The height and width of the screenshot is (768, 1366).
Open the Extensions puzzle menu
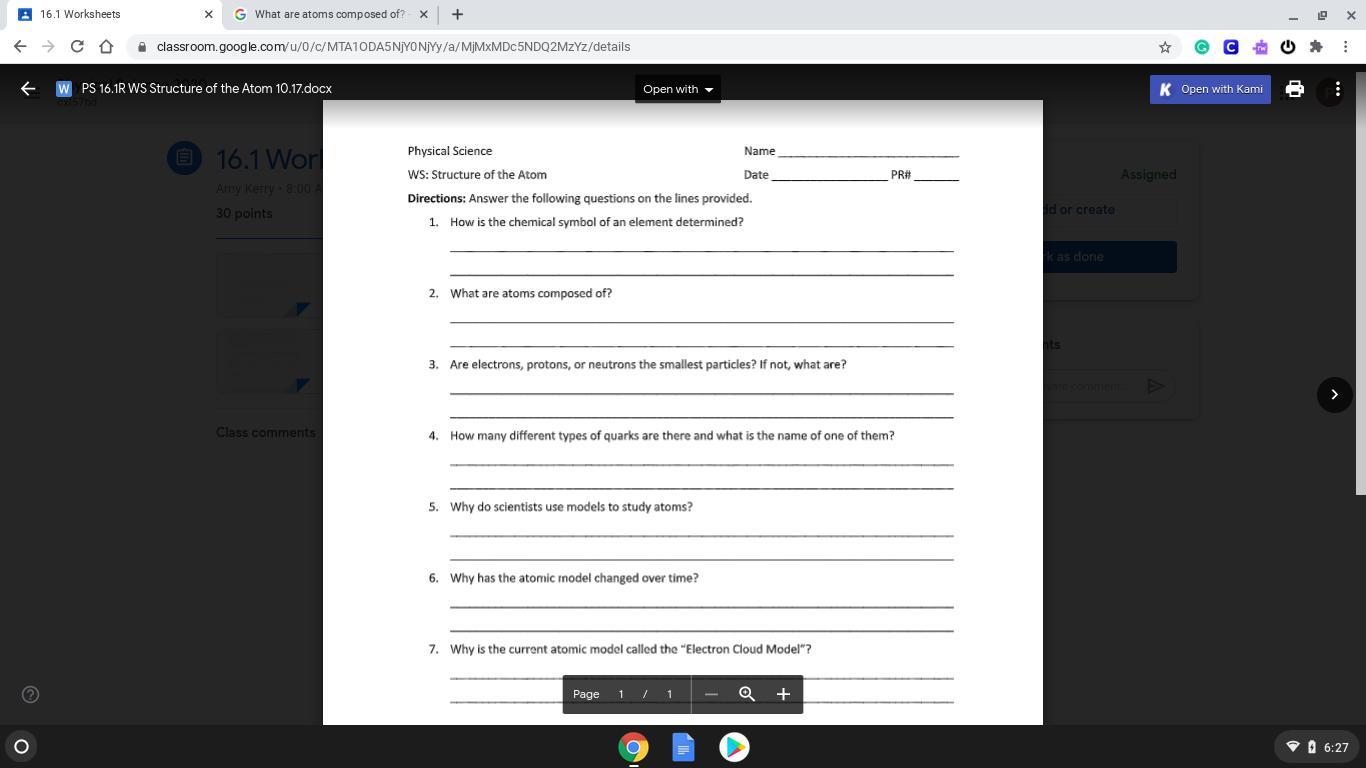click(1316, 47)
